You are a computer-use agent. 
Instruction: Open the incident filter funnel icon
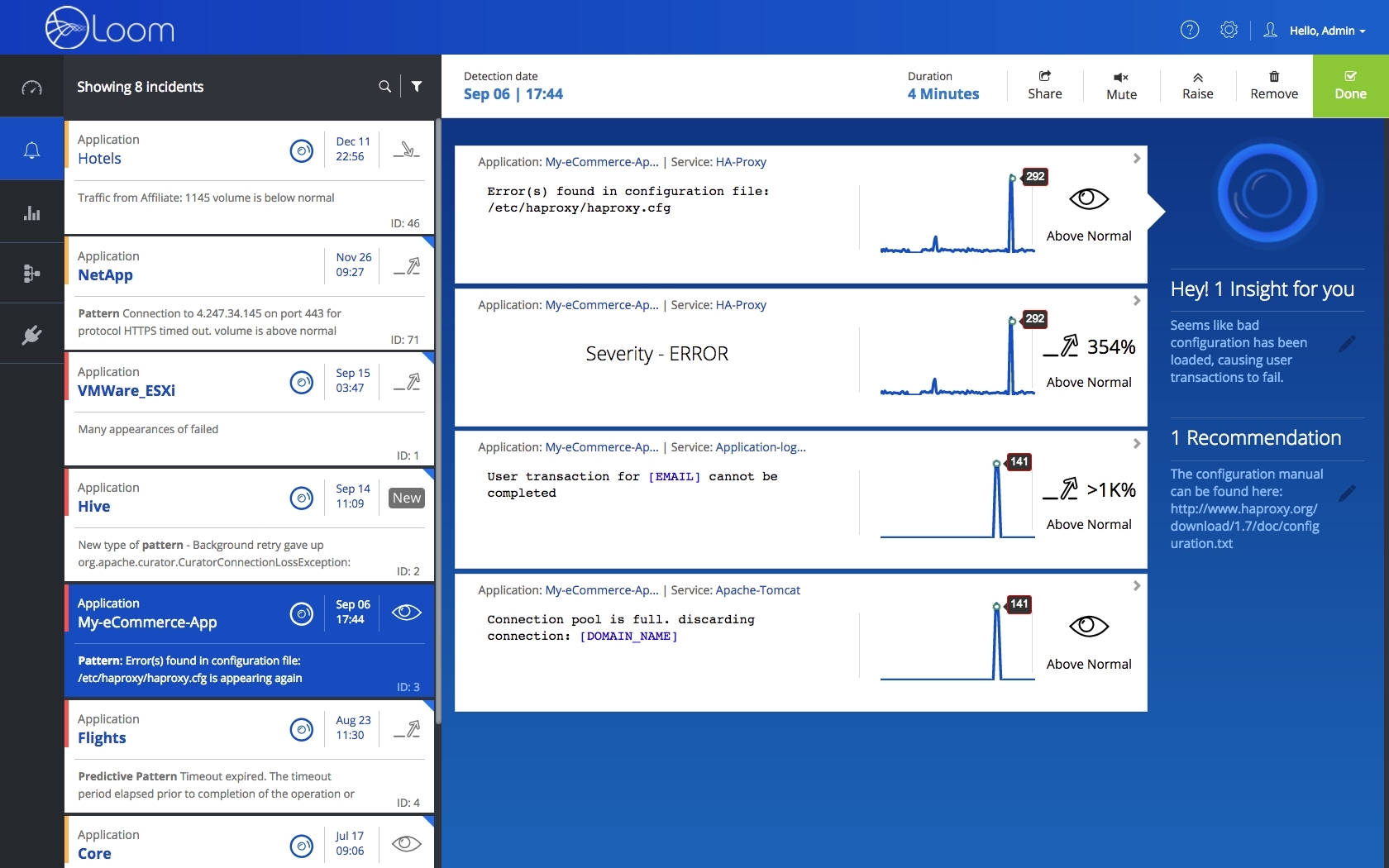417,86
